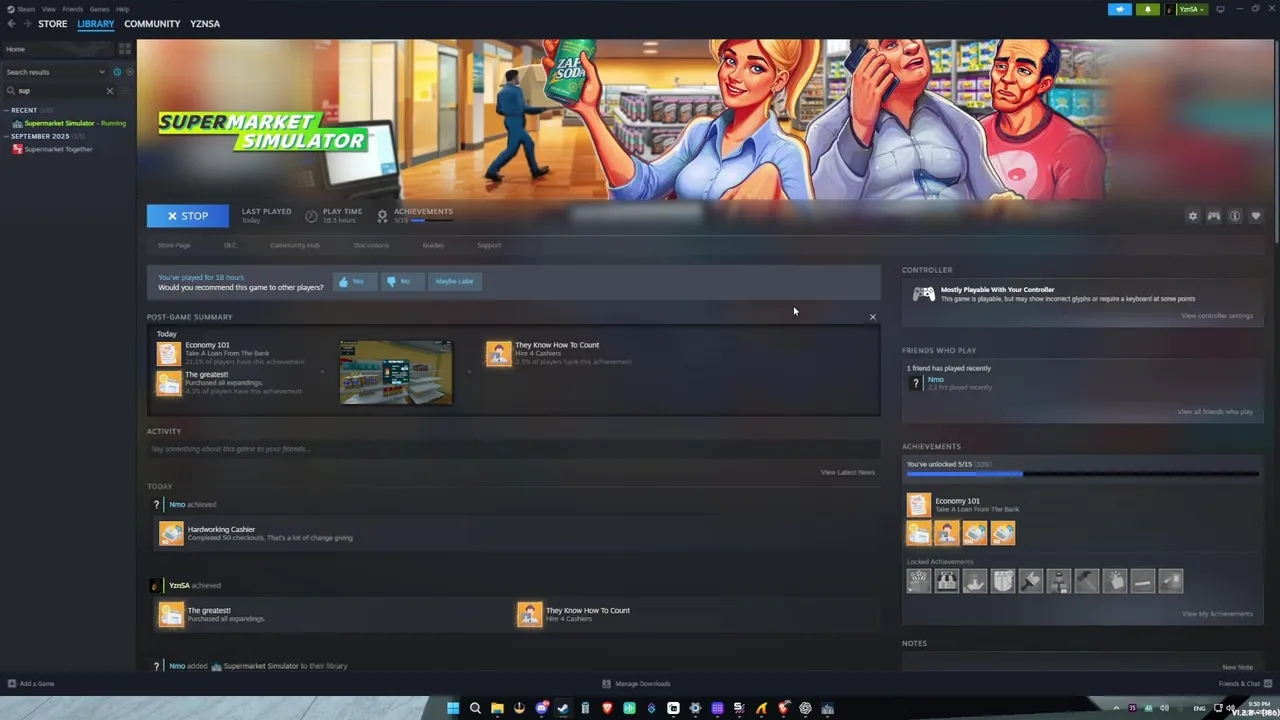The height and width of the screenshot is (720, 1280).
Task: Open the post-game screenshot thumbnail
Action: 396,373
